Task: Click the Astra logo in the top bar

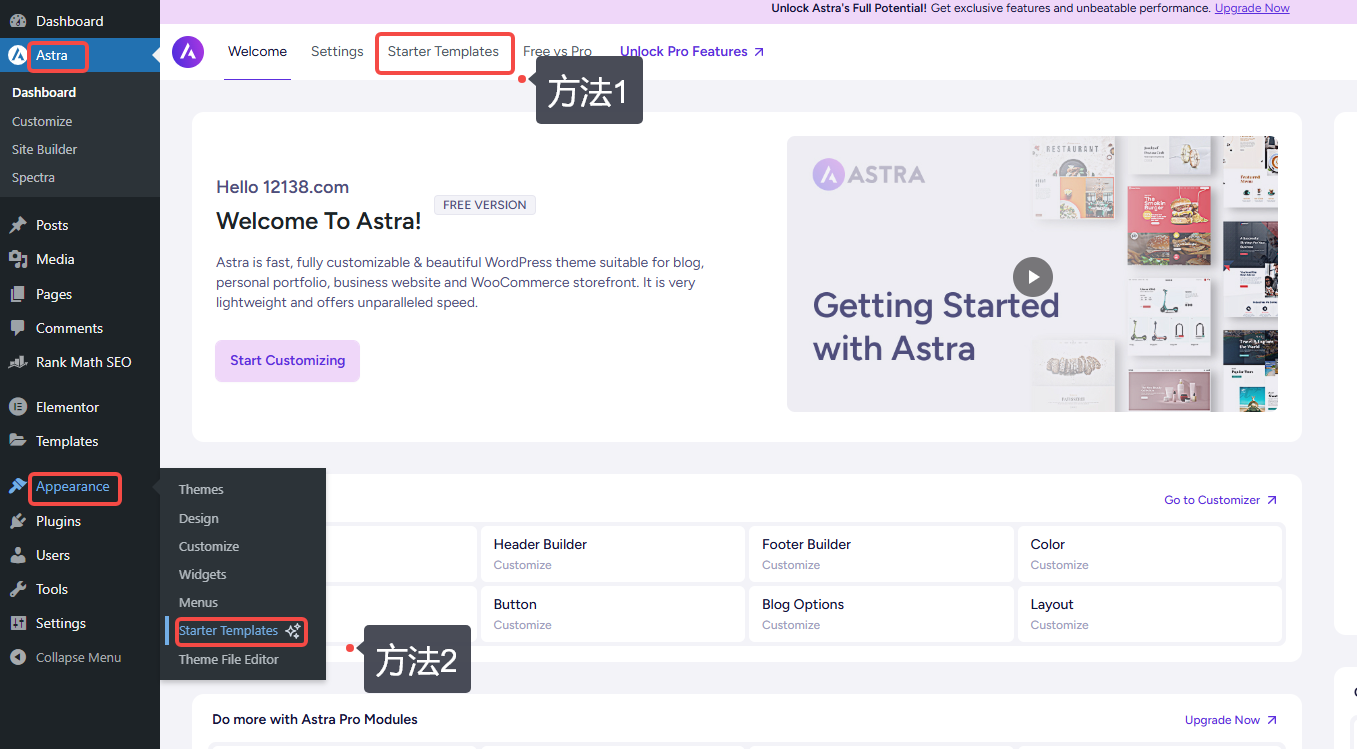Action: pyautogui.click(x=188, y=51)
